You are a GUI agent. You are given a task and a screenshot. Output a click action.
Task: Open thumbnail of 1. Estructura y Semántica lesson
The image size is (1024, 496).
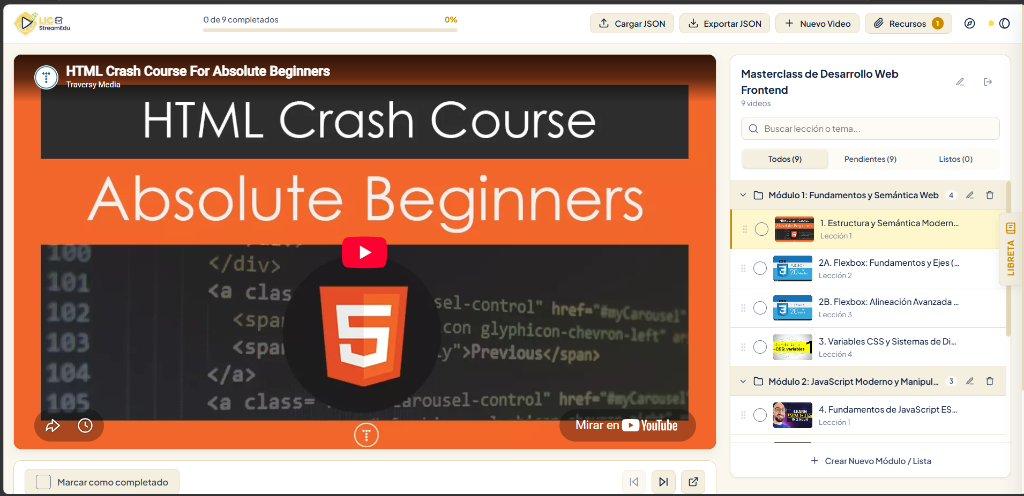pyautogui.click(x=794, y=229)
